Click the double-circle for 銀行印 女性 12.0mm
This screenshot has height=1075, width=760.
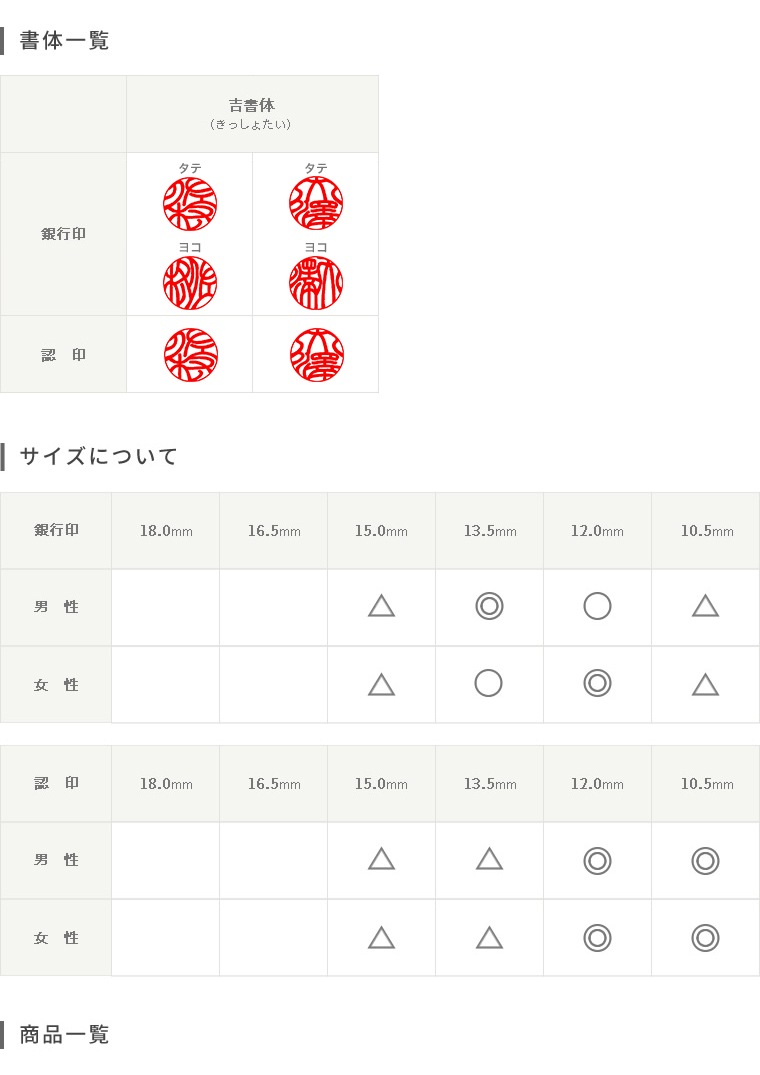[598, 684]
